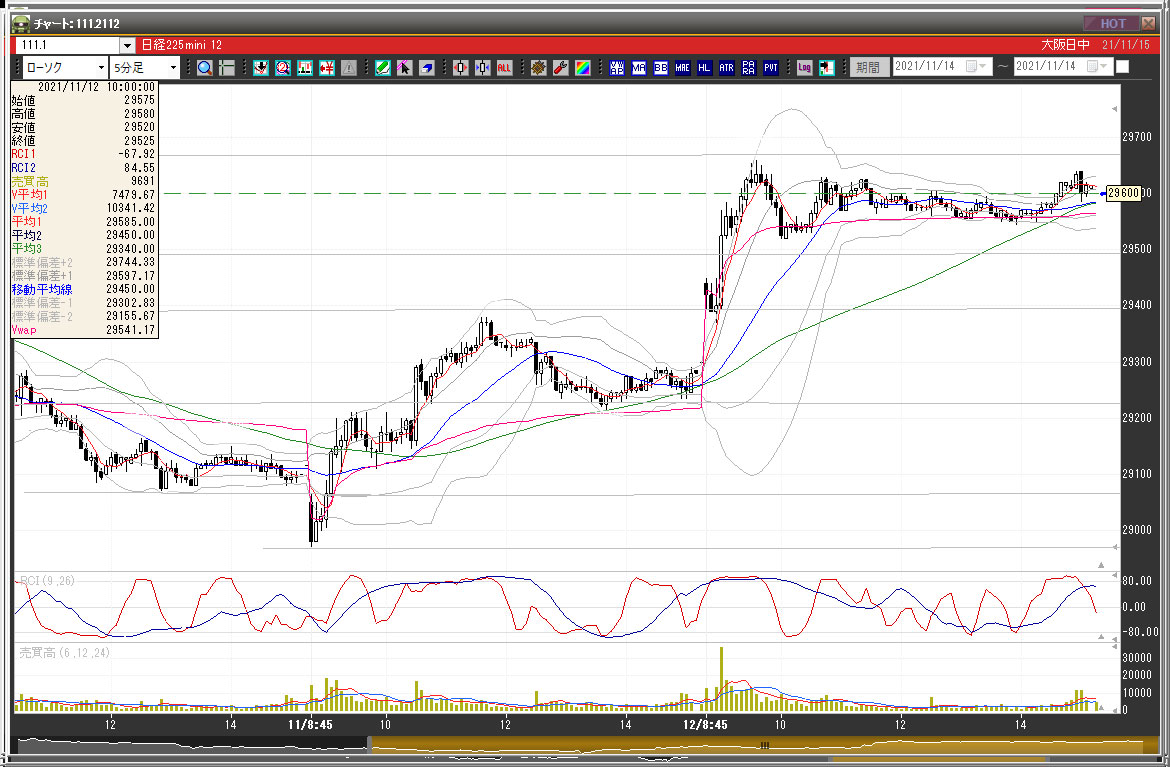The width and height of the screenshot is (1170, 767).
Task: Click the eraser tool icon
Action: tap(426, 67)
